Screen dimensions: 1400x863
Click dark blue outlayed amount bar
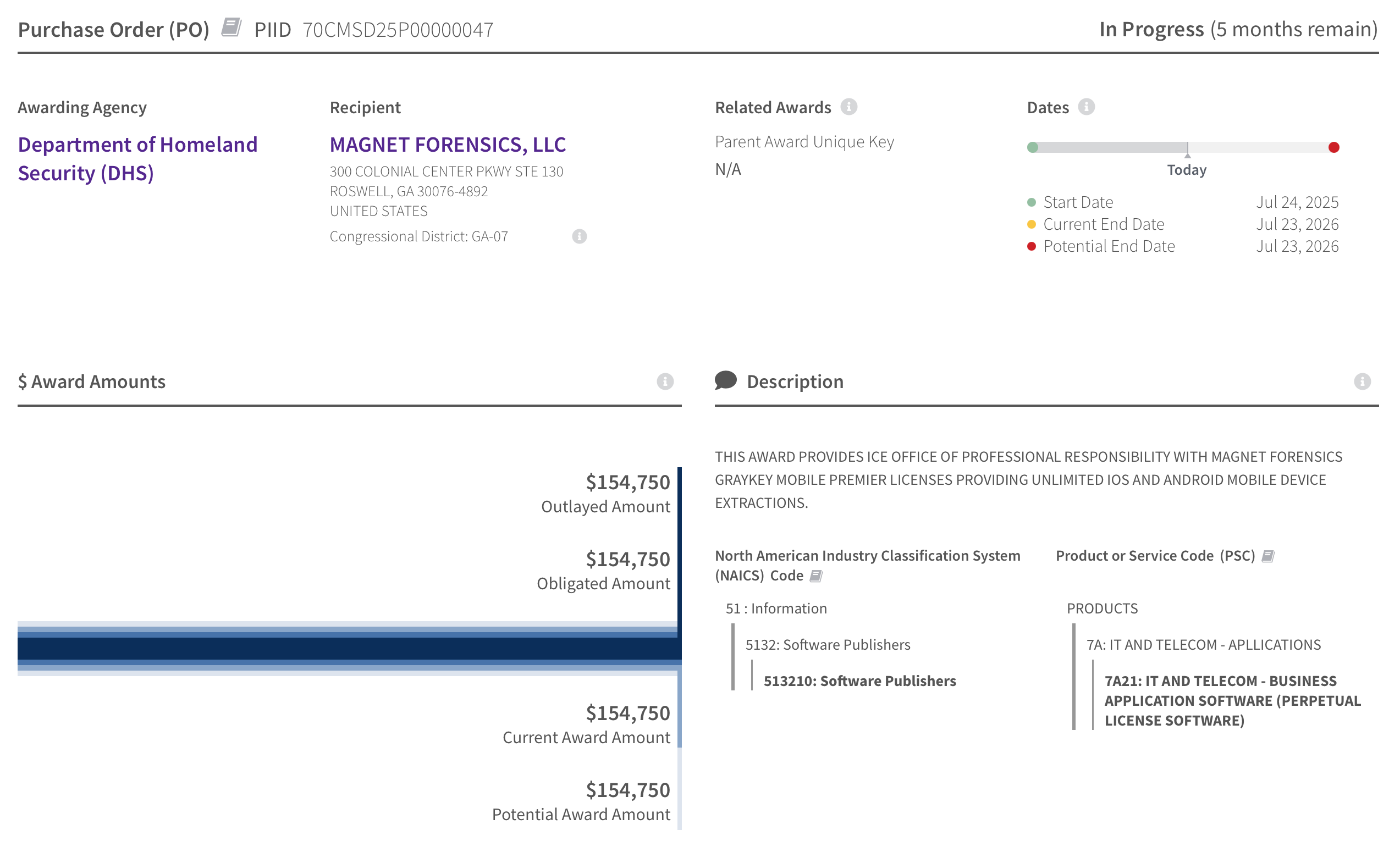tap(348, 649)
